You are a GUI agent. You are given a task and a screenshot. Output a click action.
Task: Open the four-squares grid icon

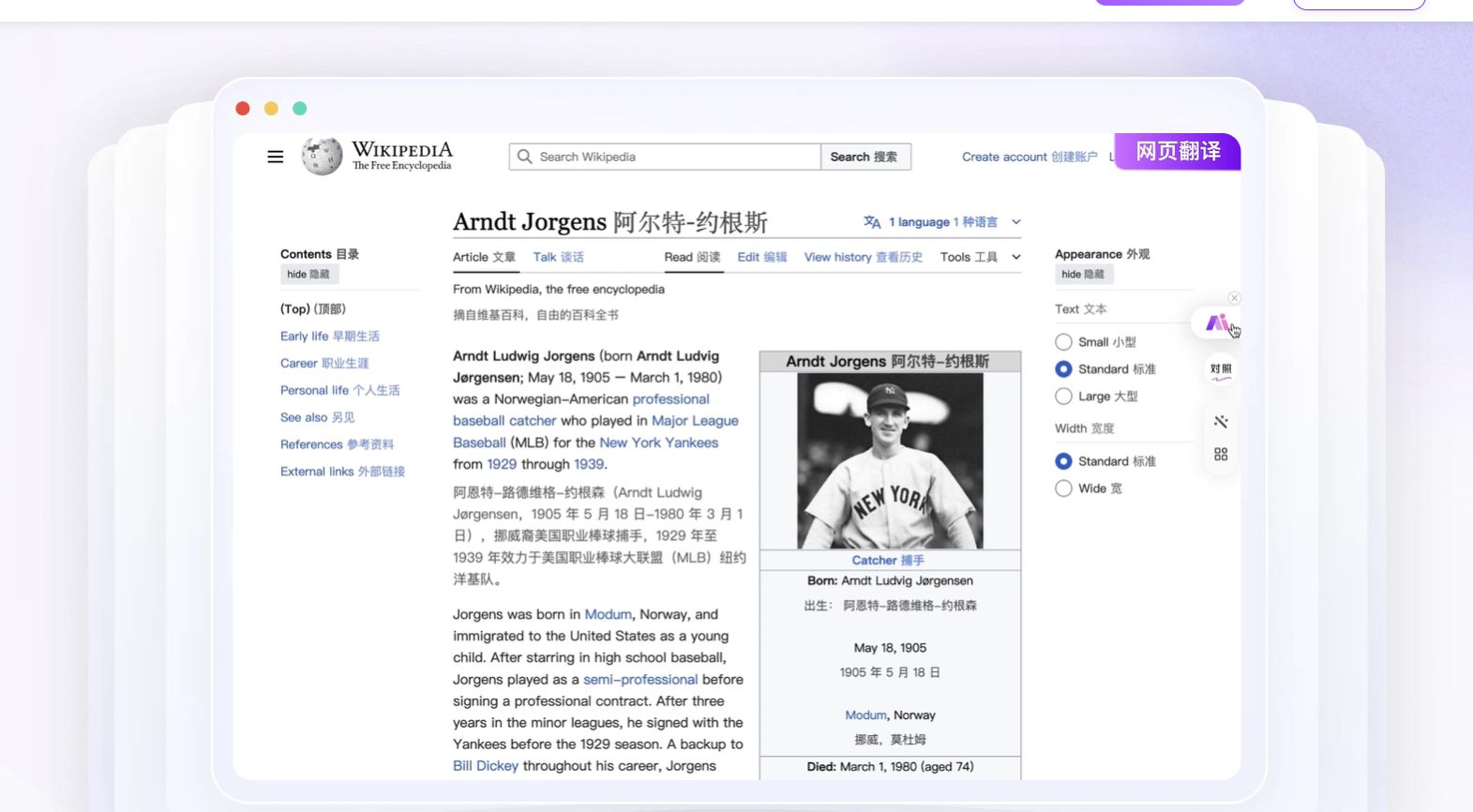tap(1221, 455)
